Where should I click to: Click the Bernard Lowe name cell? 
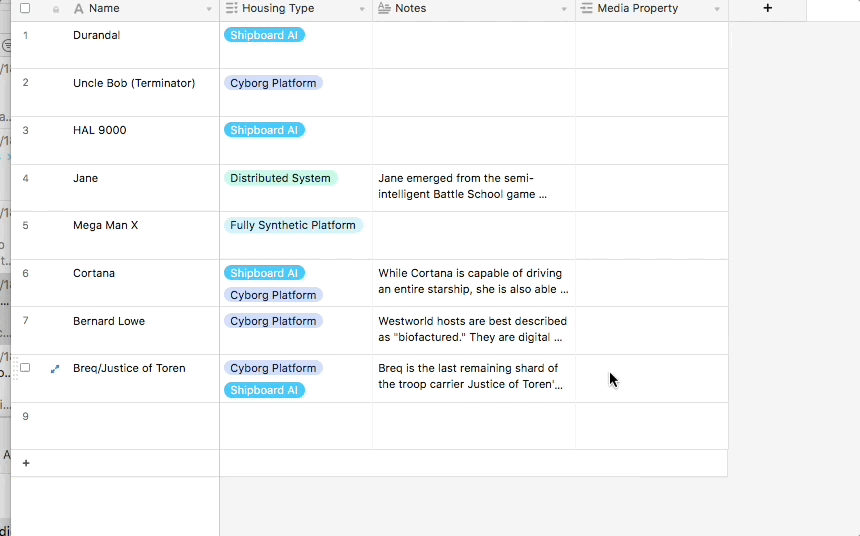pos(143,330)
